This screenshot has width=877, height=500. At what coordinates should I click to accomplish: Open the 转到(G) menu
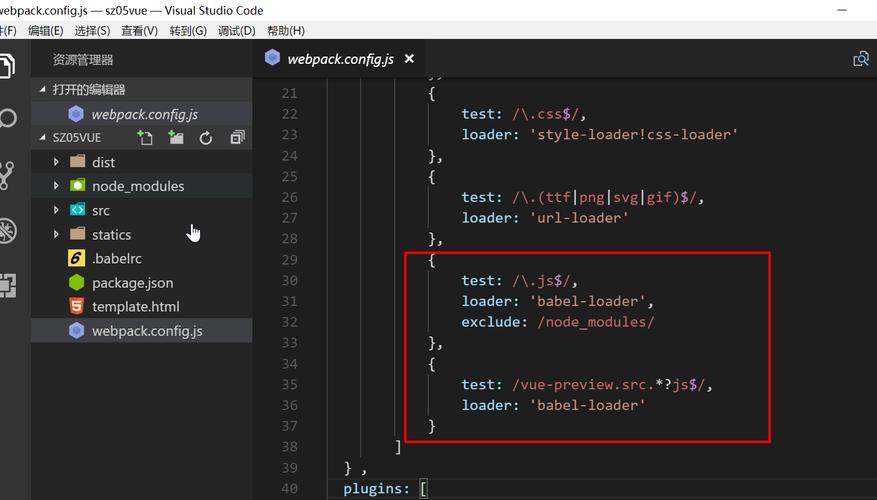coord(188,31)
